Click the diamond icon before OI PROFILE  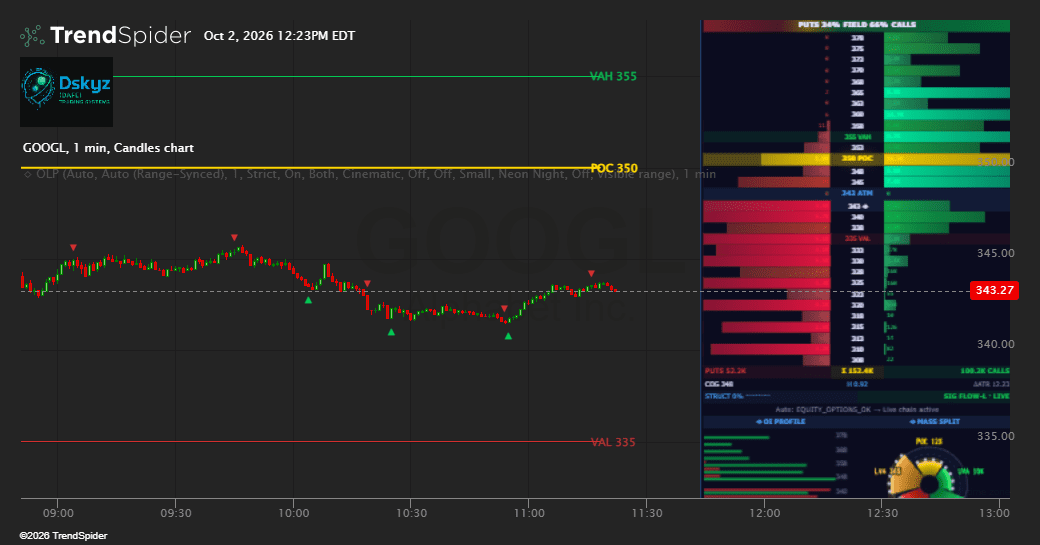pos(759,422)
